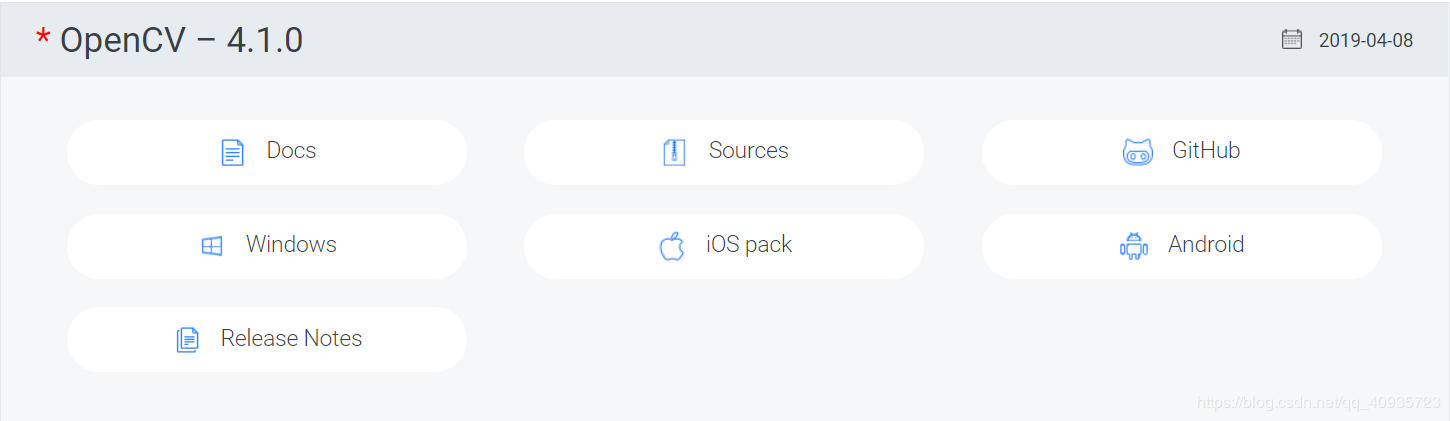This screenshot has width=1450, height=421.
Task: View the Release Notes text link
Action: [291, 339]
